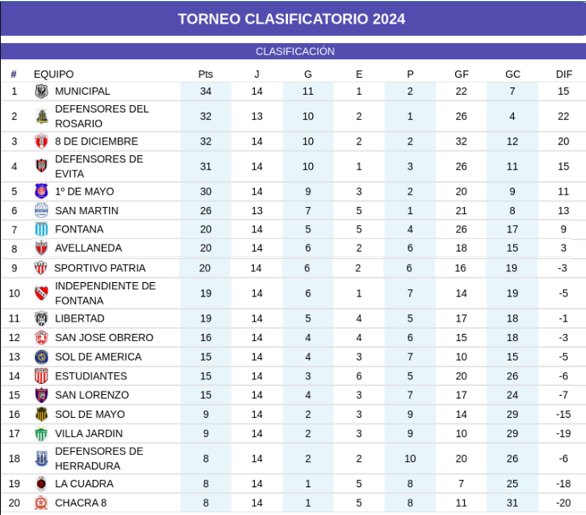Select the CLASIFICACIÓN section tab
Screen dimensions: 586x515
click(x=293, y=51)
